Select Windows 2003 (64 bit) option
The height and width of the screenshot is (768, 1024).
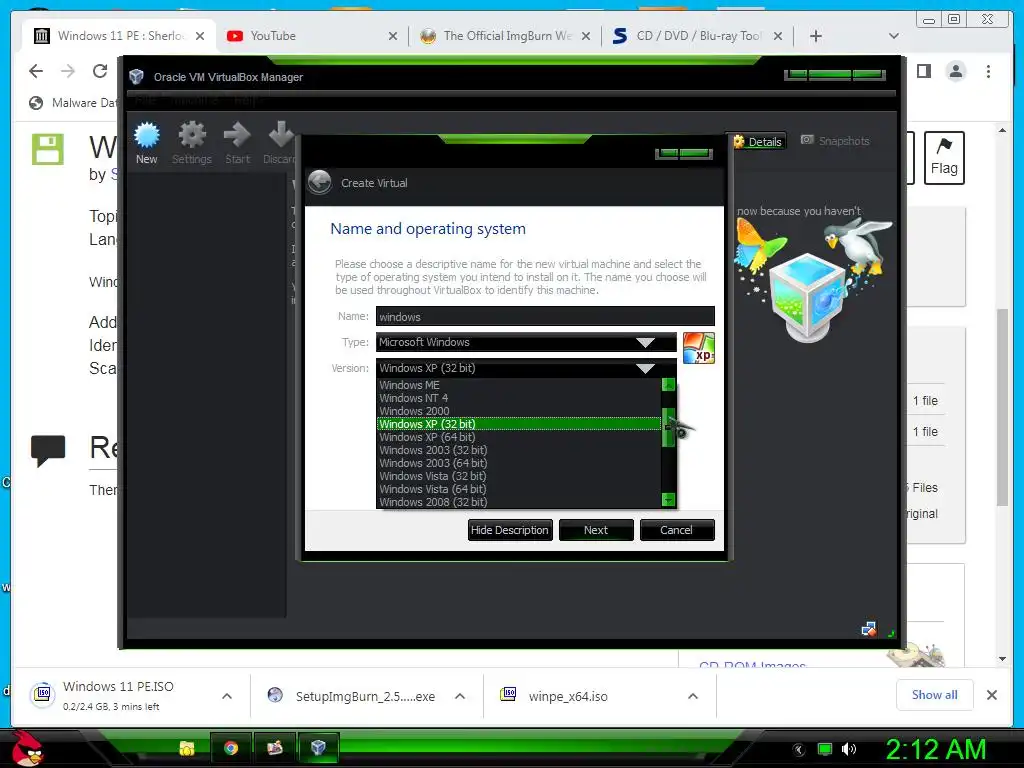[519, 464]
